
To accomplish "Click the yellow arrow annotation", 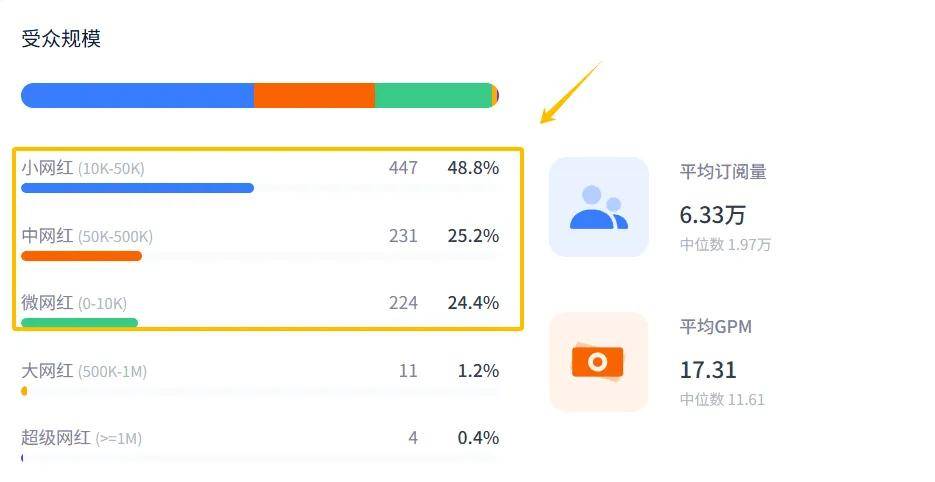I will pos(570,93).
